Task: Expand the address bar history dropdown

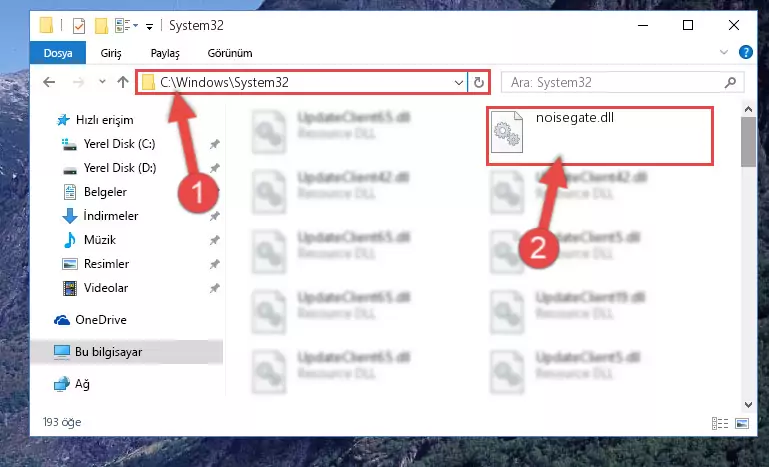Action: [x=459, y=82]
